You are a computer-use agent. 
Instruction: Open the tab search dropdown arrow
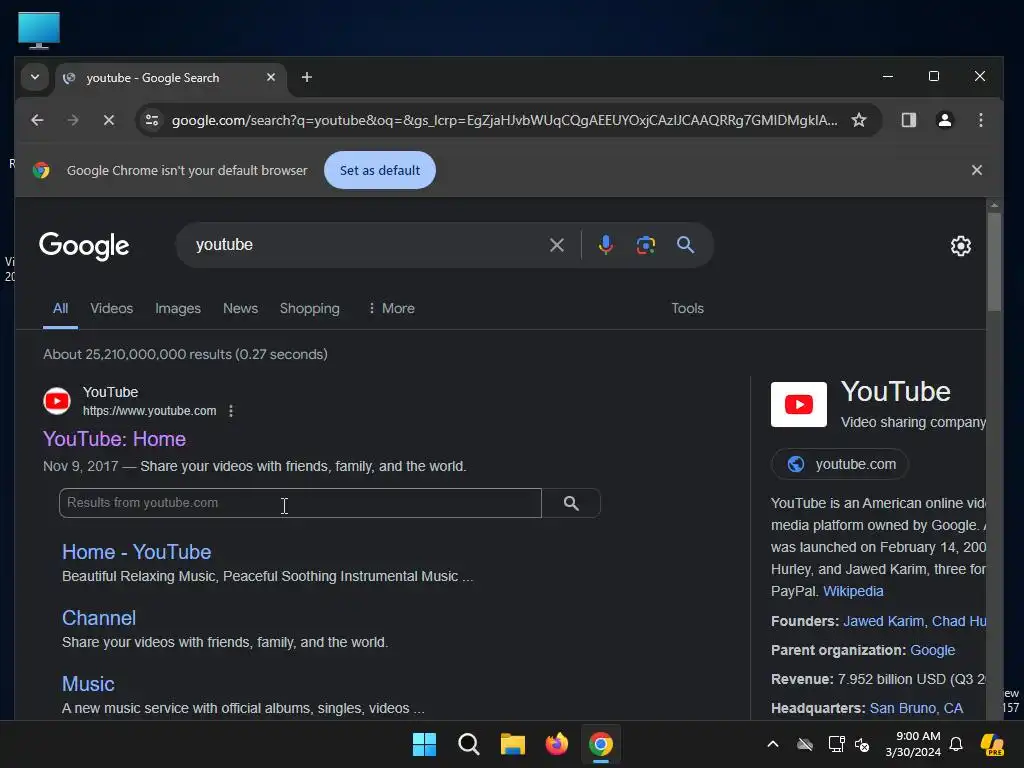35,77
